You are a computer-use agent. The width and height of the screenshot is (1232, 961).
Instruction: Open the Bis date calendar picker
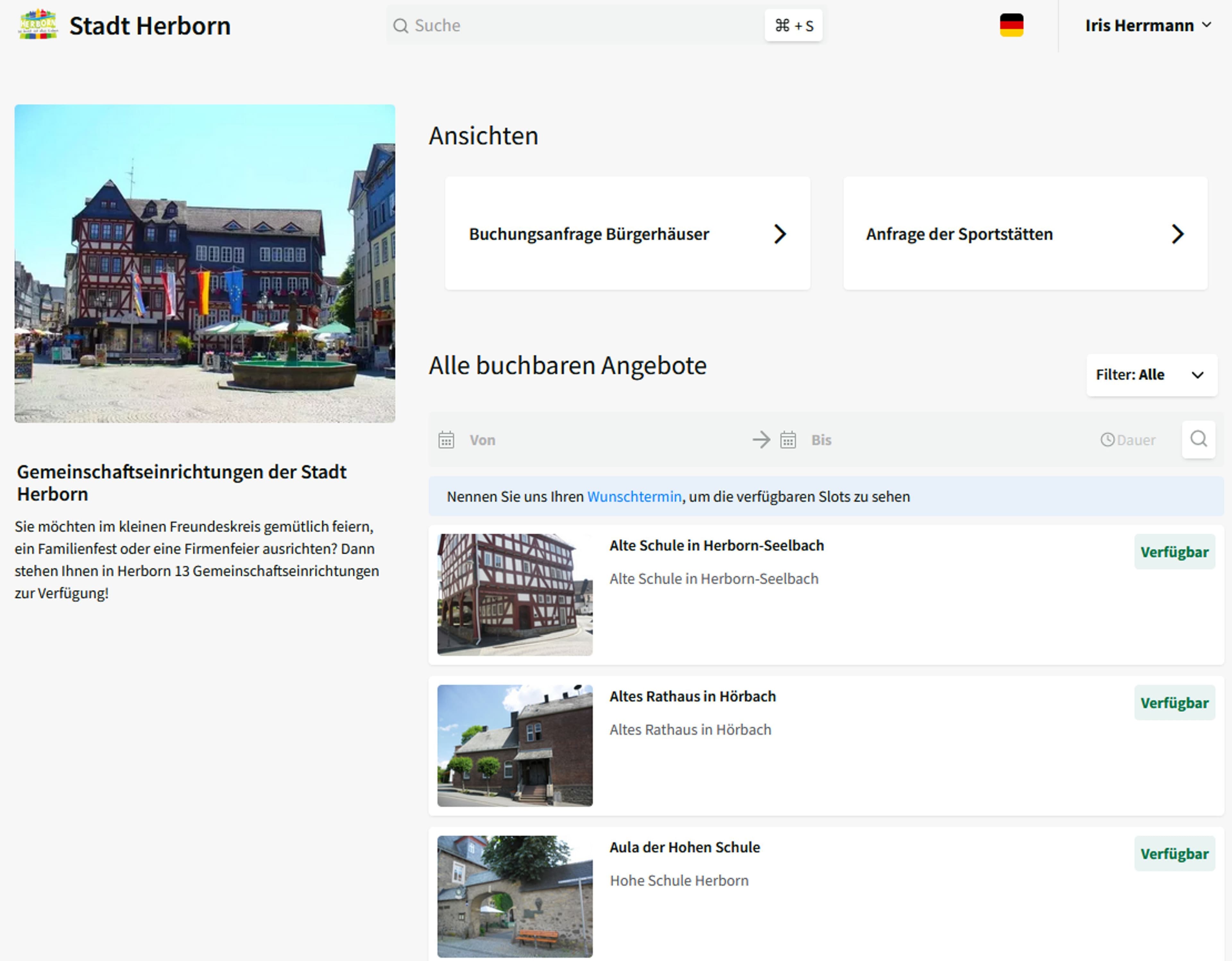[788, 440]
